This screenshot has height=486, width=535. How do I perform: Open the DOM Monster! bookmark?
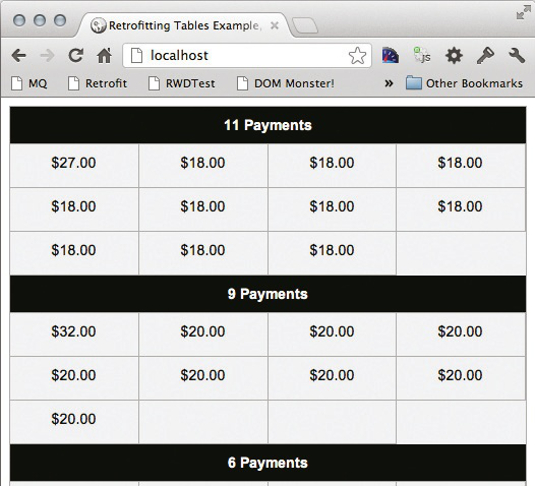286,83
